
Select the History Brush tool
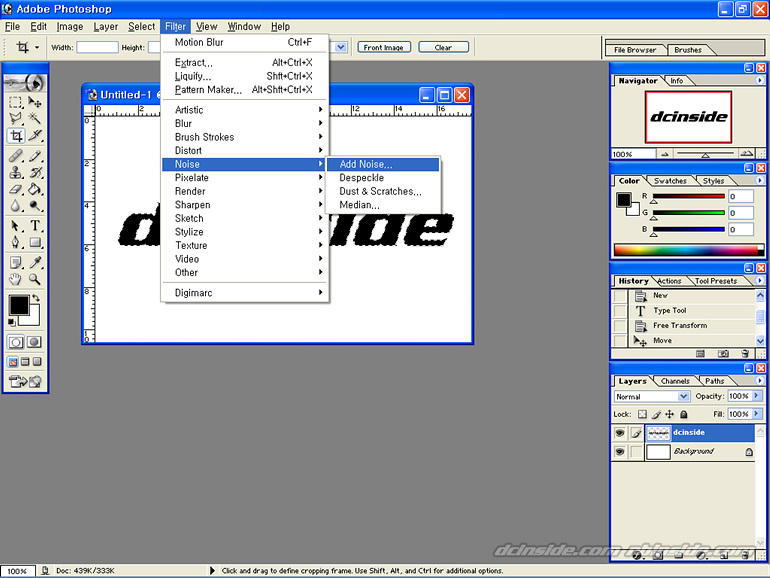[x=35, y=173]
